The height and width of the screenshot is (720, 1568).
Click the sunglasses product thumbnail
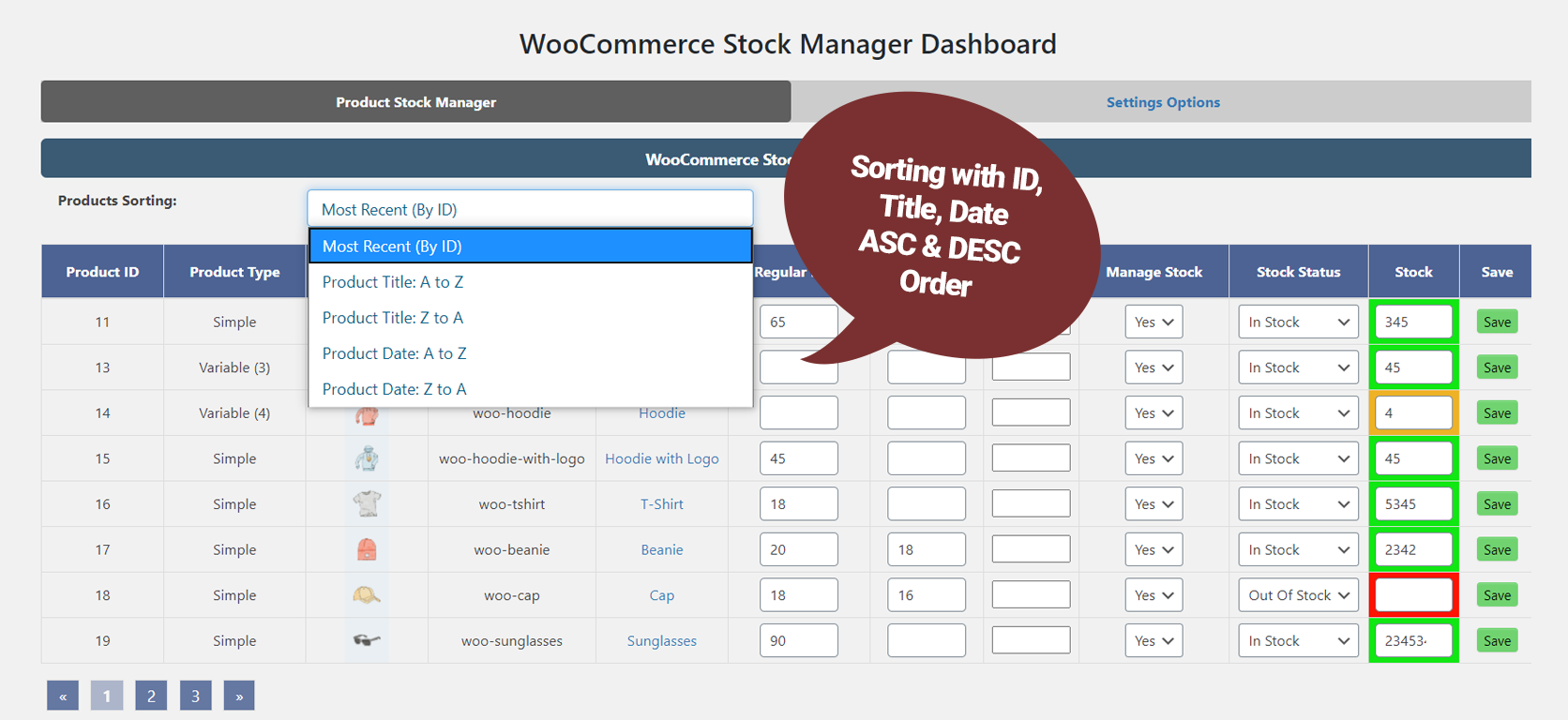point(367,640)
